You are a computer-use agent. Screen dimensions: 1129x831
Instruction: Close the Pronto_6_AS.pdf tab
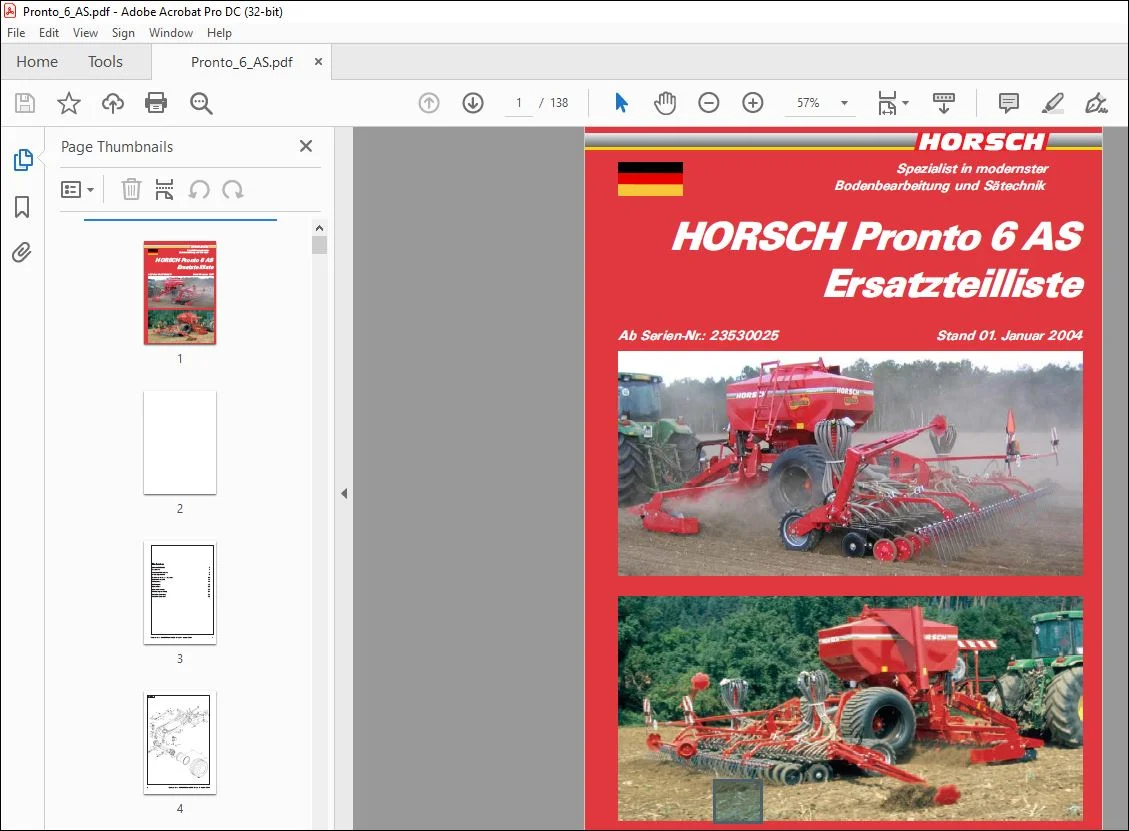click(x=318, y=62)
